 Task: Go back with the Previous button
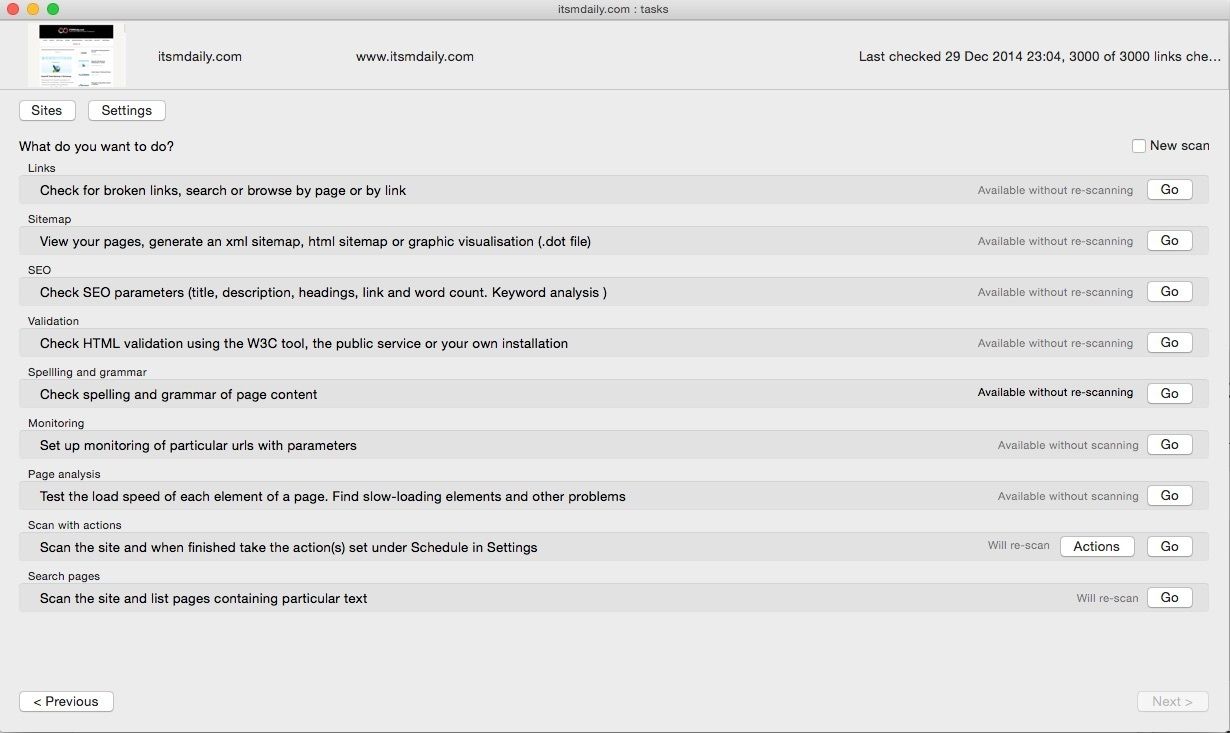click(x=66, y=702)
